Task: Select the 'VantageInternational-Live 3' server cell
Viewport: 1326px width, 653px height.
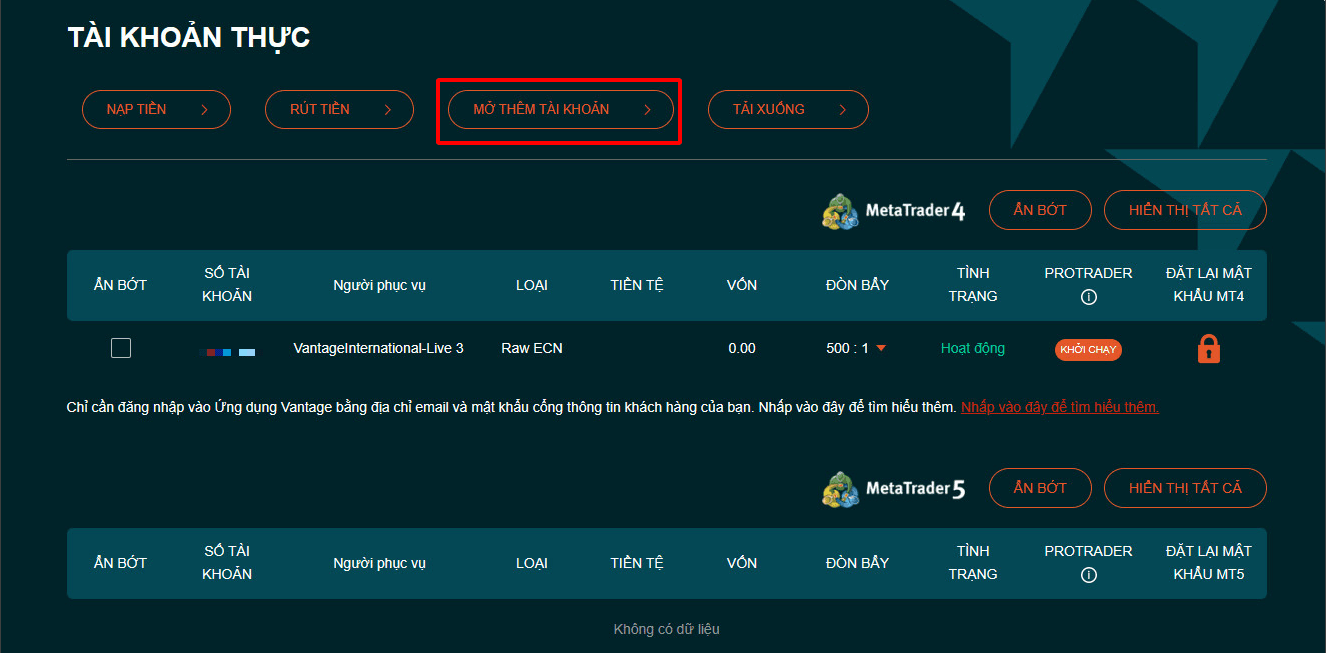Action: click(x=378, y=348)
